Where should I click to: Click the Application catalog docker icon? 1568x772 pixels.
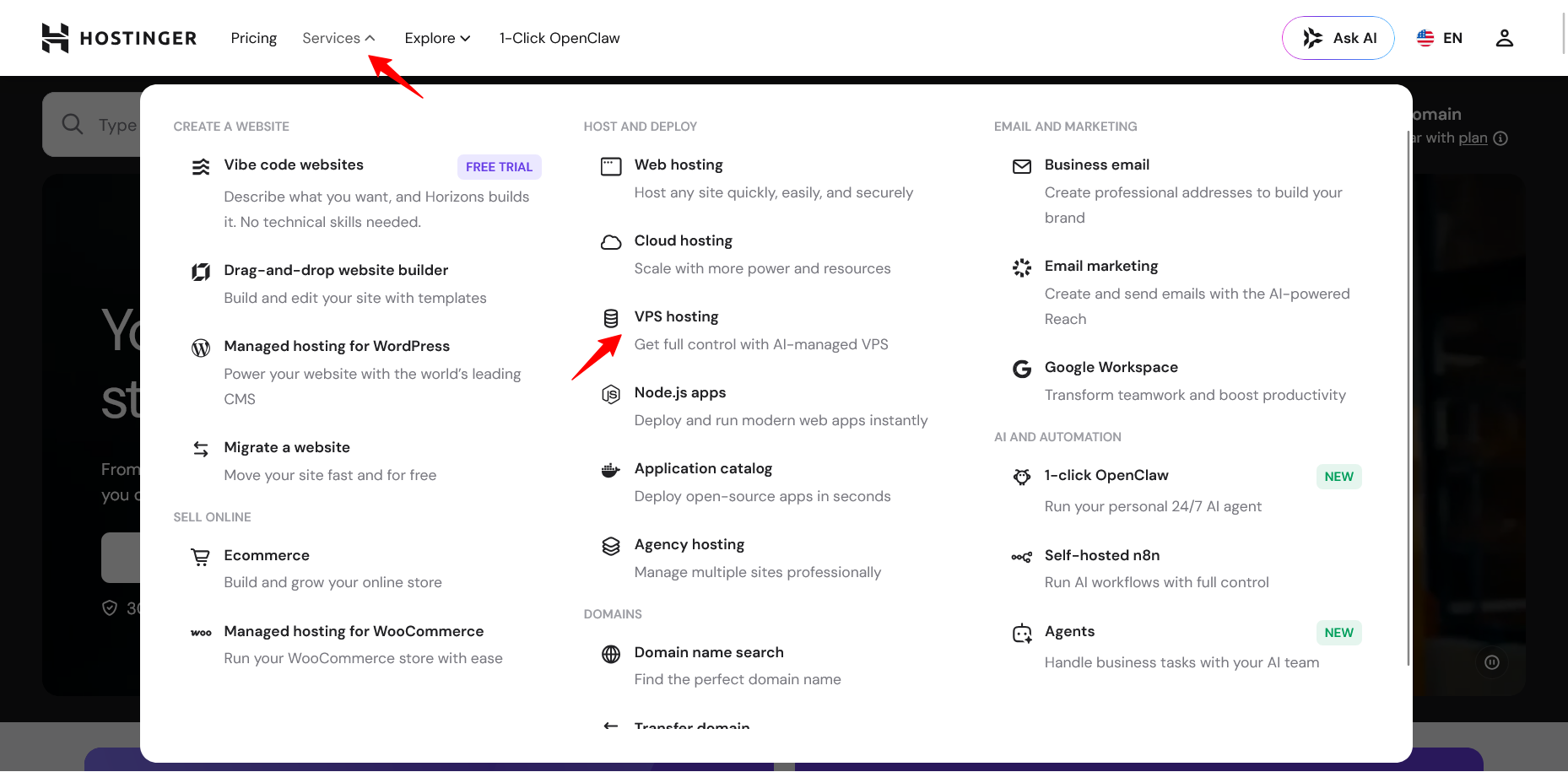611,470
